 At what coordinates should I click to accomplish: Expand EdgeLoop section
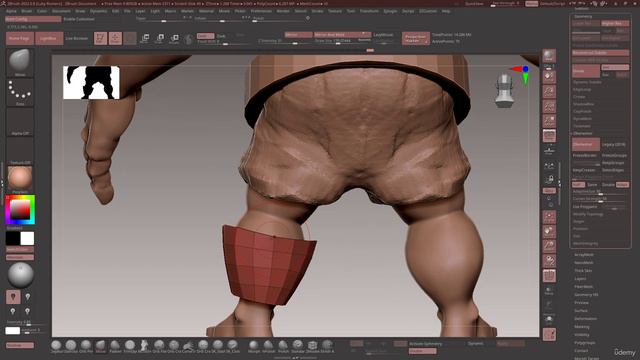582,89
